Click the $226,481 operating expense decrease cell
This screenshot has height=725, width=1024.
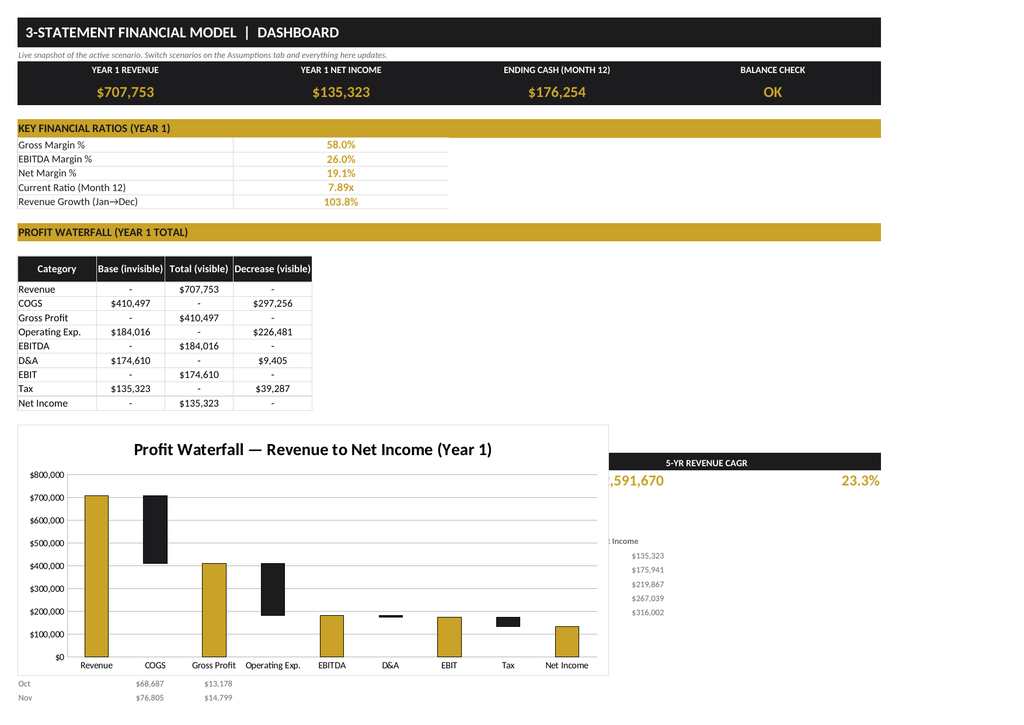(272, 332)
